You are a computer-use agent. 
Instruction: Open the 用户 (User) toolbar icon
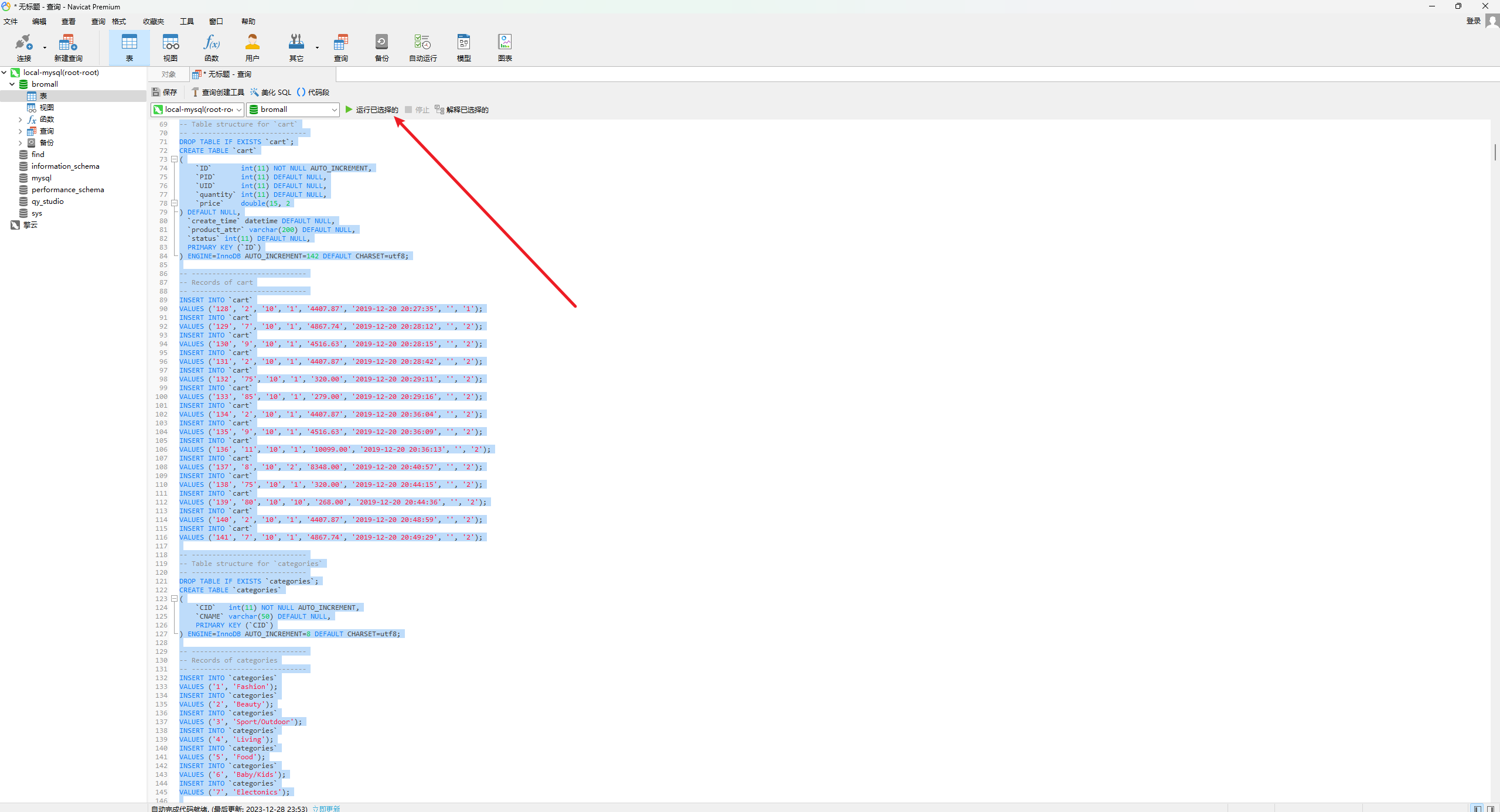coord(253,47)
